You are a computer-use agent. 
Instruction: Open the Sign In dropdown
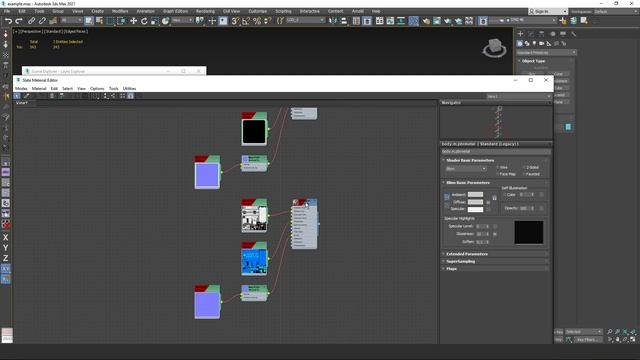548,11
